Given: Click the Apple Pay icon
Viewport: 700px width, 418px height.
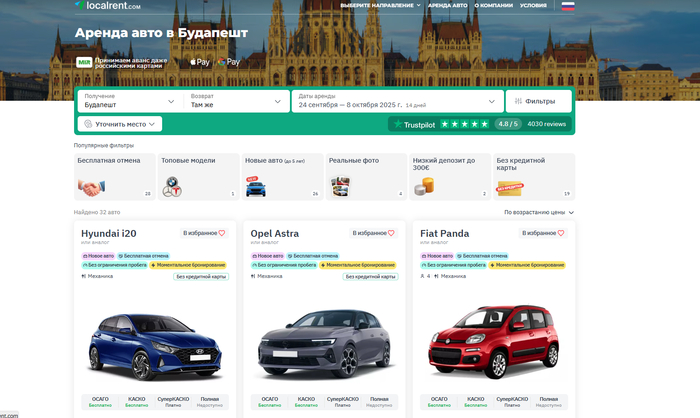Looking at the screenshot, I should tap(200, 62).
